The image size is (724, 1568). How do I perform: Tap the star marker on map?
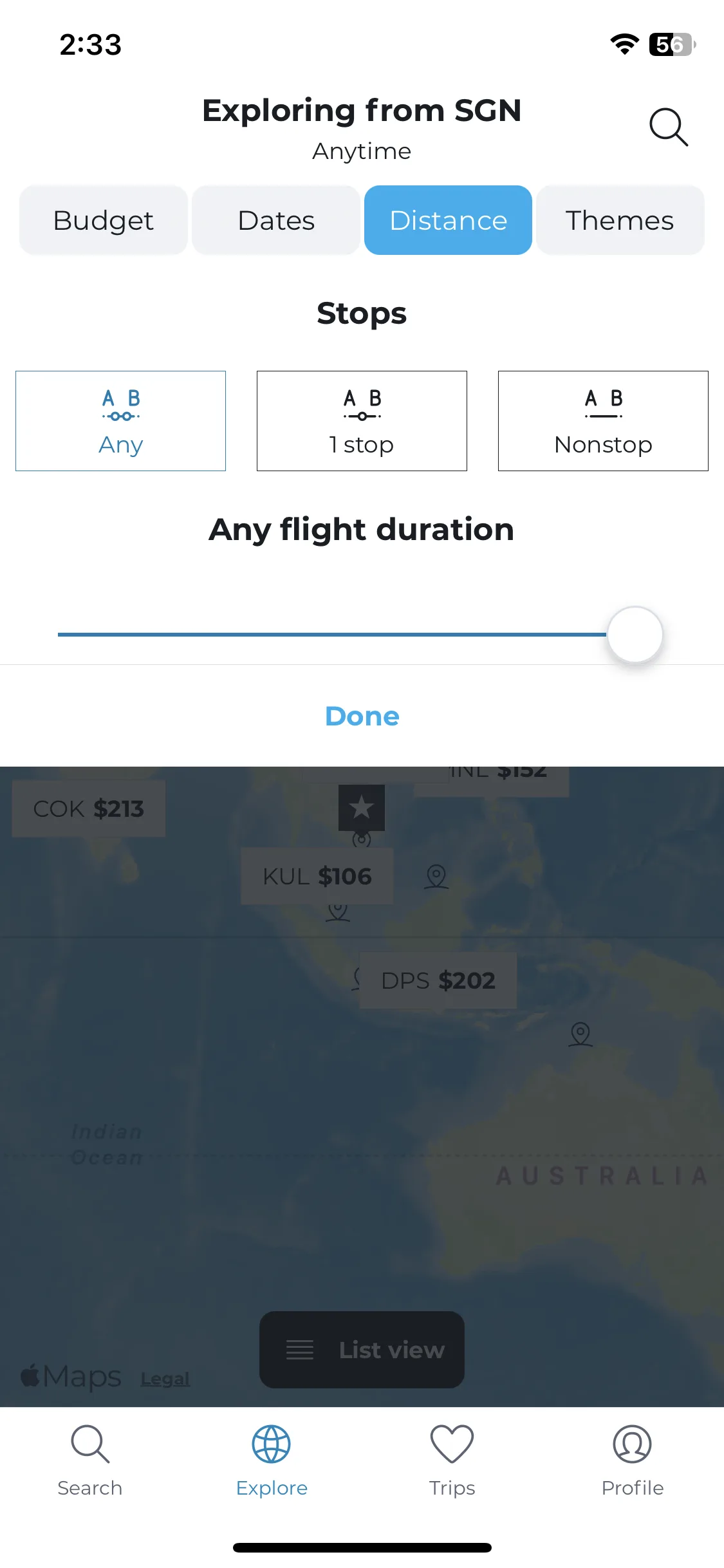point(362,807)
